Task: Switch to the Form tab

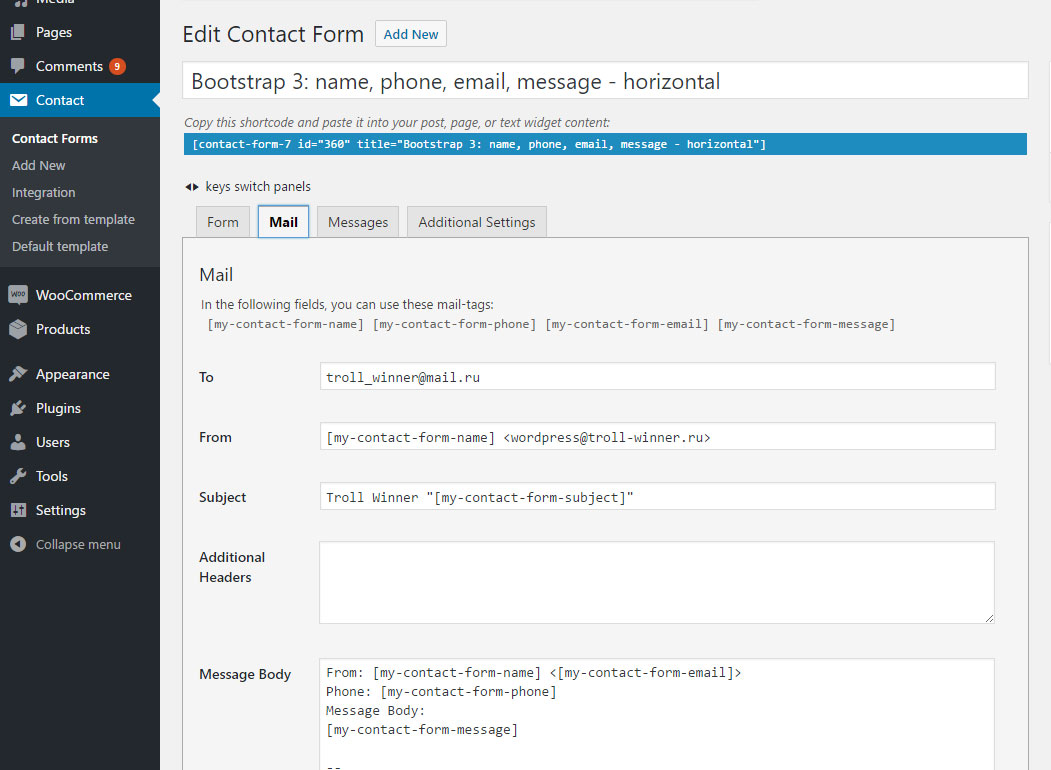Action: click(223, 222)
